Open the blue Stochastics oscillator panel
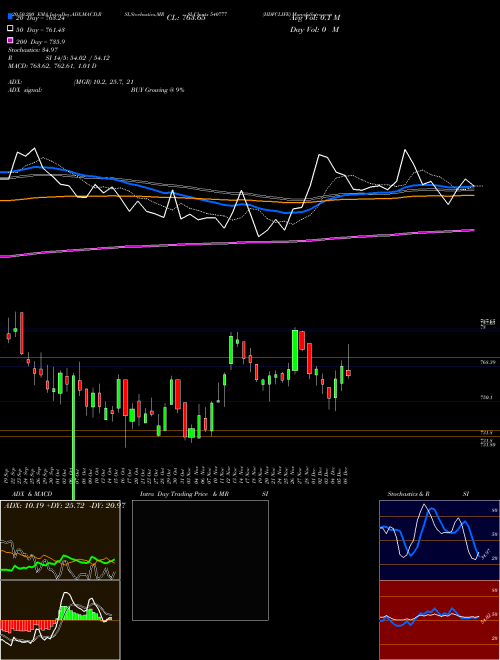This screenshot has width=500, height=660. pyautogui.click(x=440, y=540)
